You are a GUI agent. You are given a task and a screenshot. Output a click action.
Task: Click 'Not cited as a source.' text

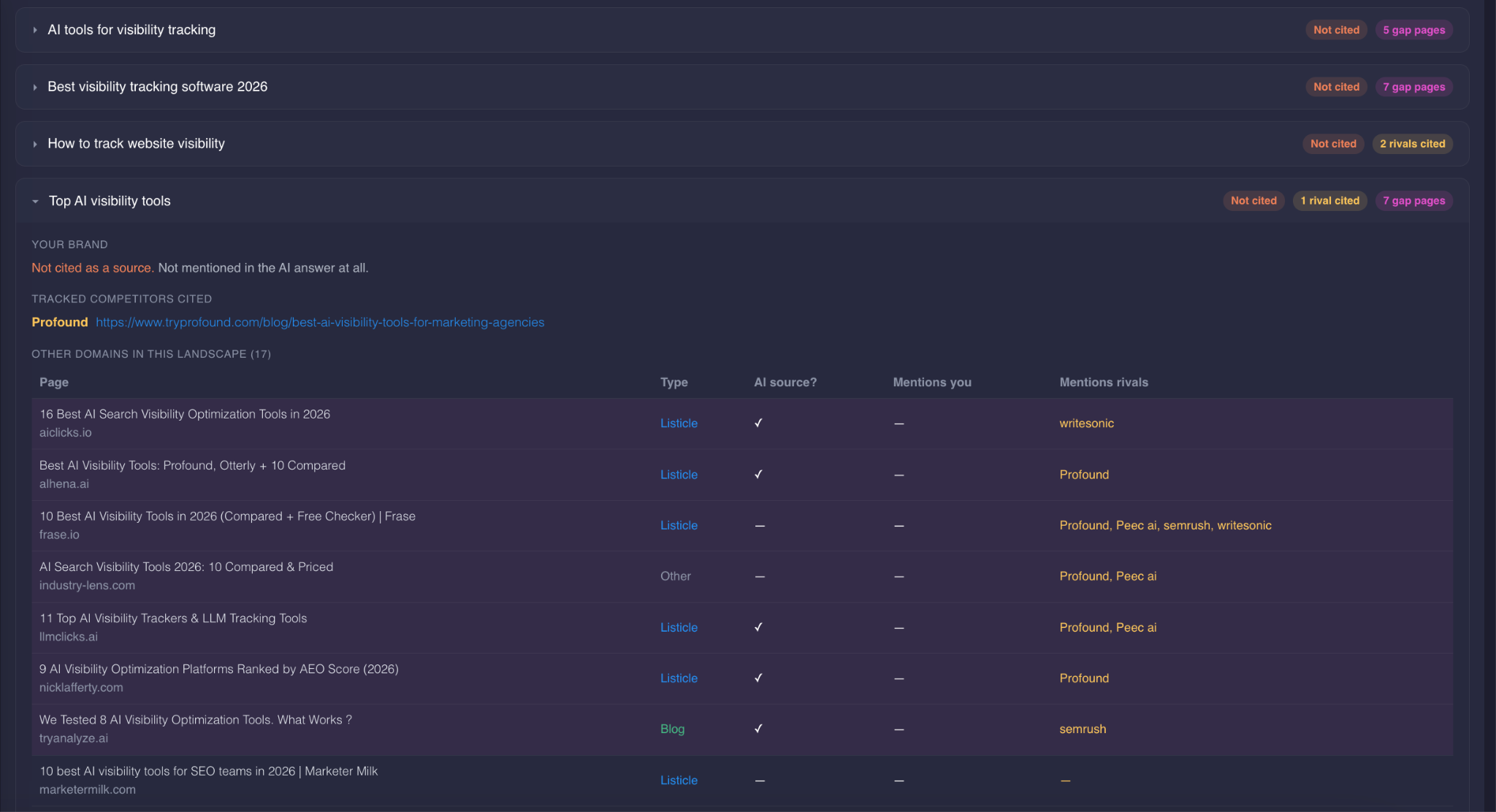pos(93,268)
